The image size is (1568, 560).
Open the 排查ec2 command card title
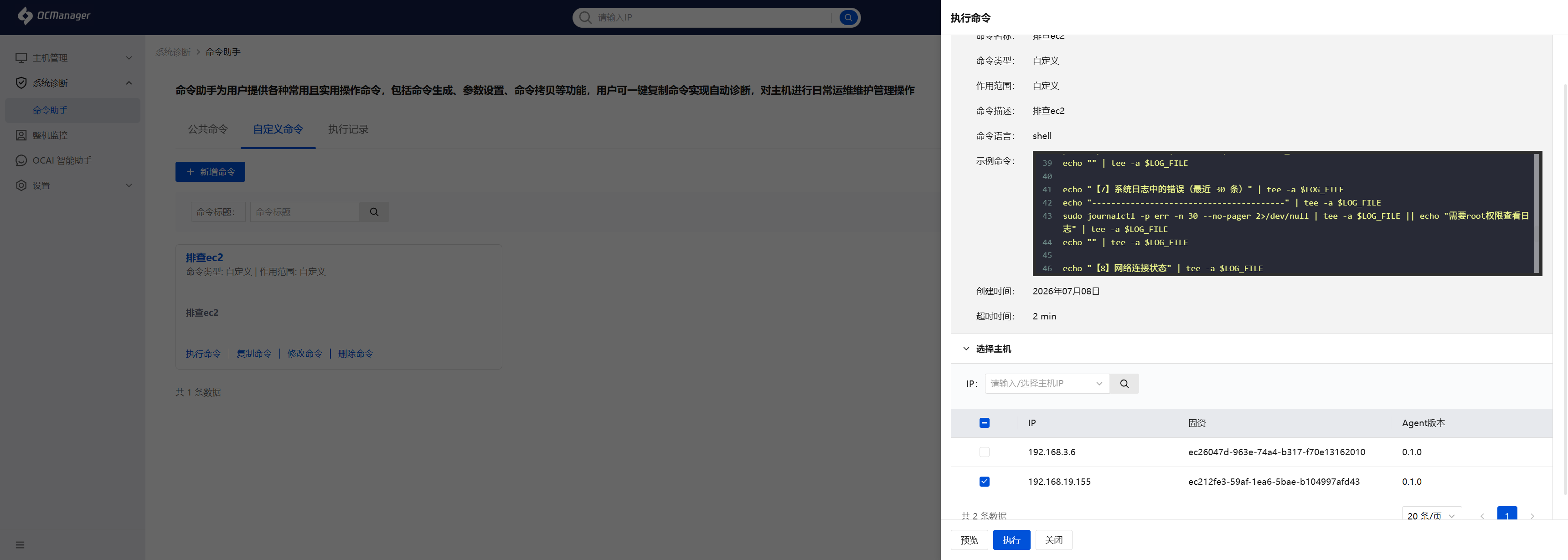tap(204, 257)
